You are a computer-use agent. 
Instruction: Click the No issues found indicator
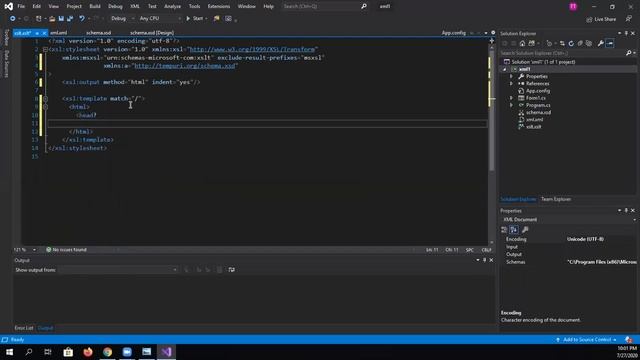tap(66, 250)
